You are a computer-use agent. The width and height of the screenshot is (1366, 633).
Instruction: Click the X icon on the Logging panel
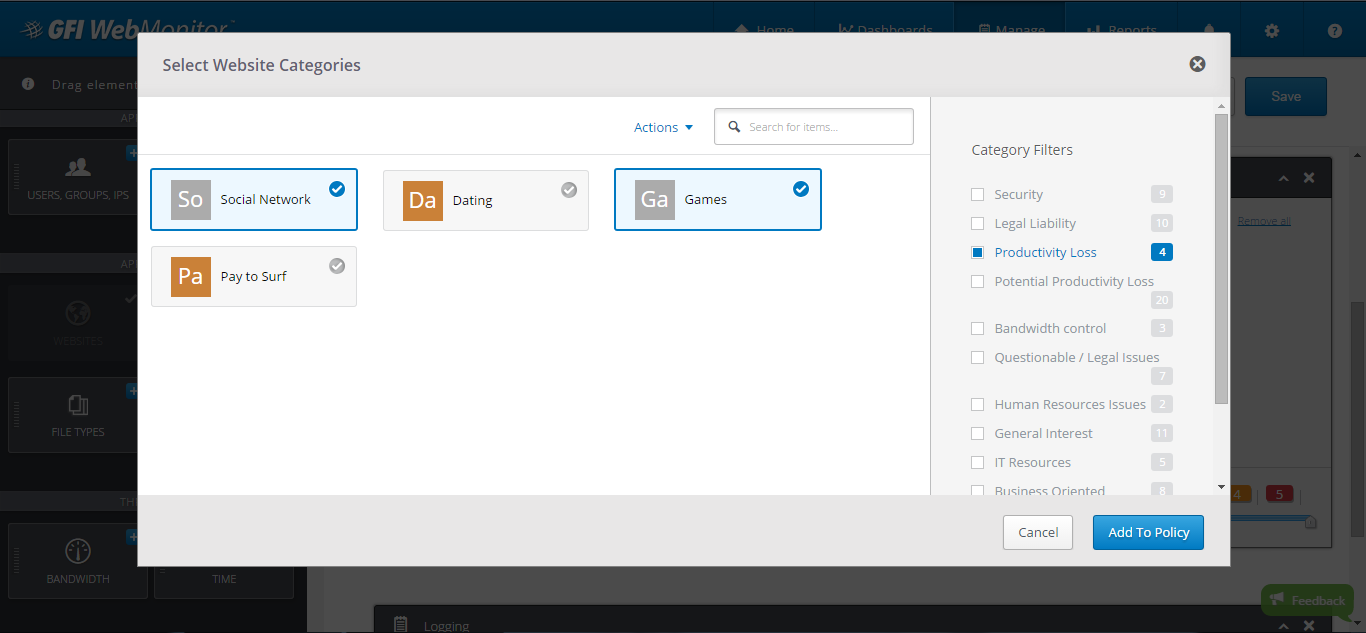[x=1309, y=624]
